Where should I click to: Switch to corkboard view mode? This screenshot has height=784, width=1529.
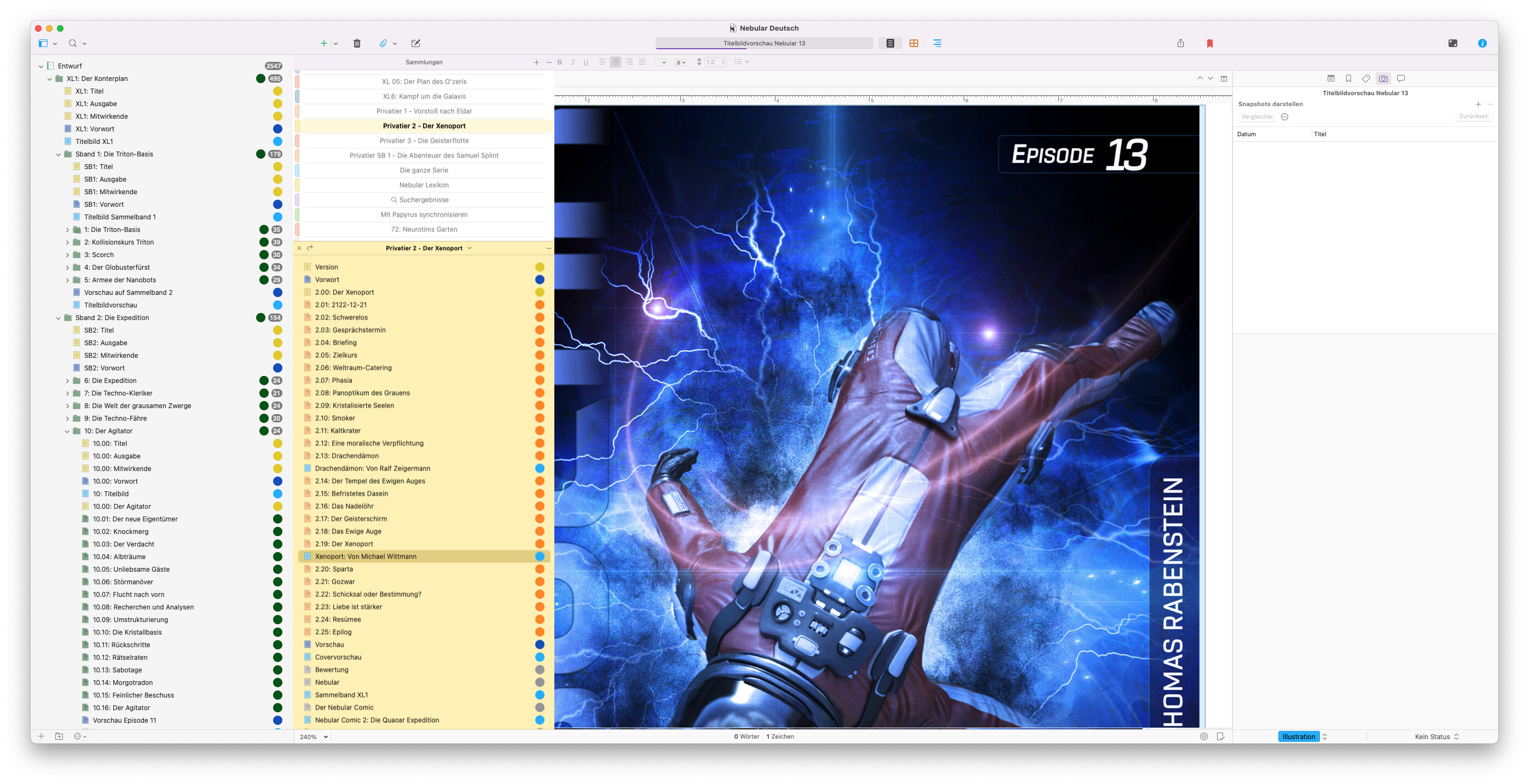[x=913, y=43]
